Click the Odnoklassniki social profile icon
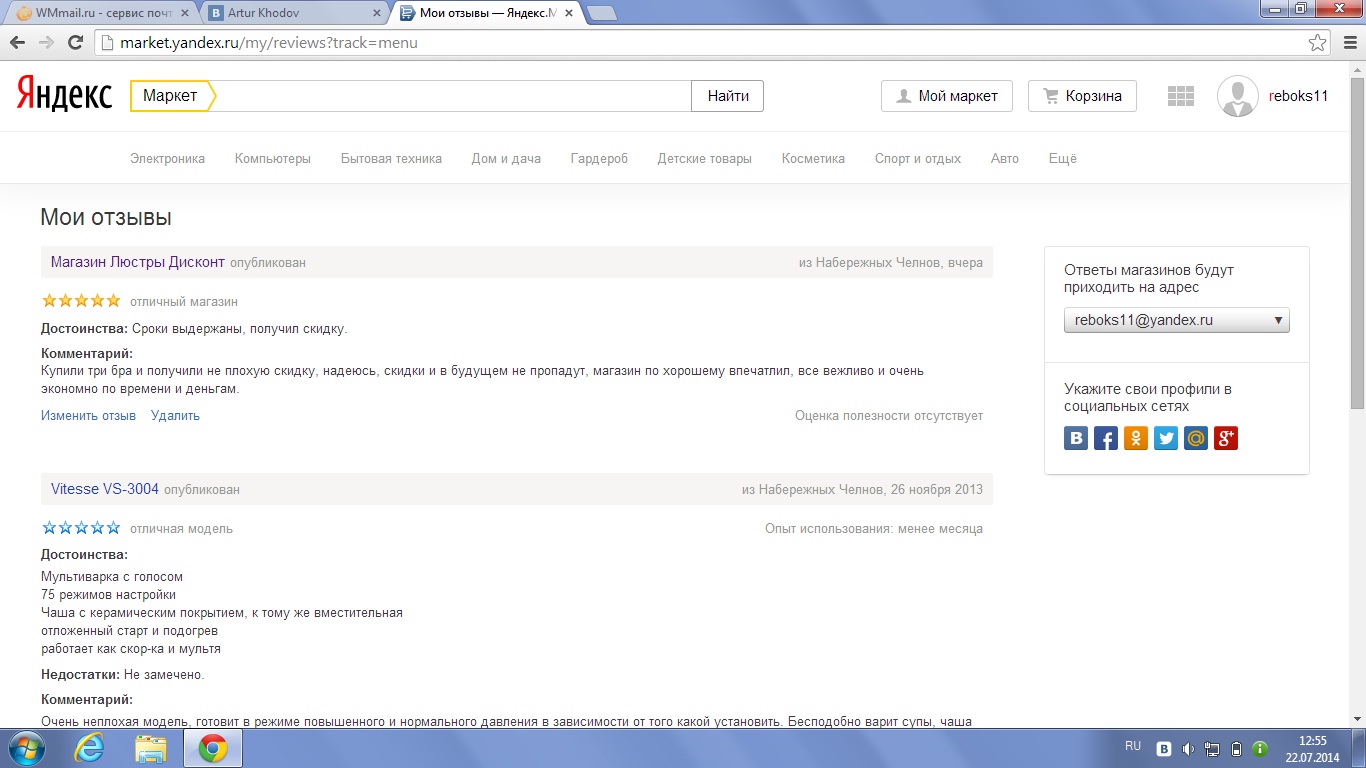1366x768 pixels. click(1136, 438)
